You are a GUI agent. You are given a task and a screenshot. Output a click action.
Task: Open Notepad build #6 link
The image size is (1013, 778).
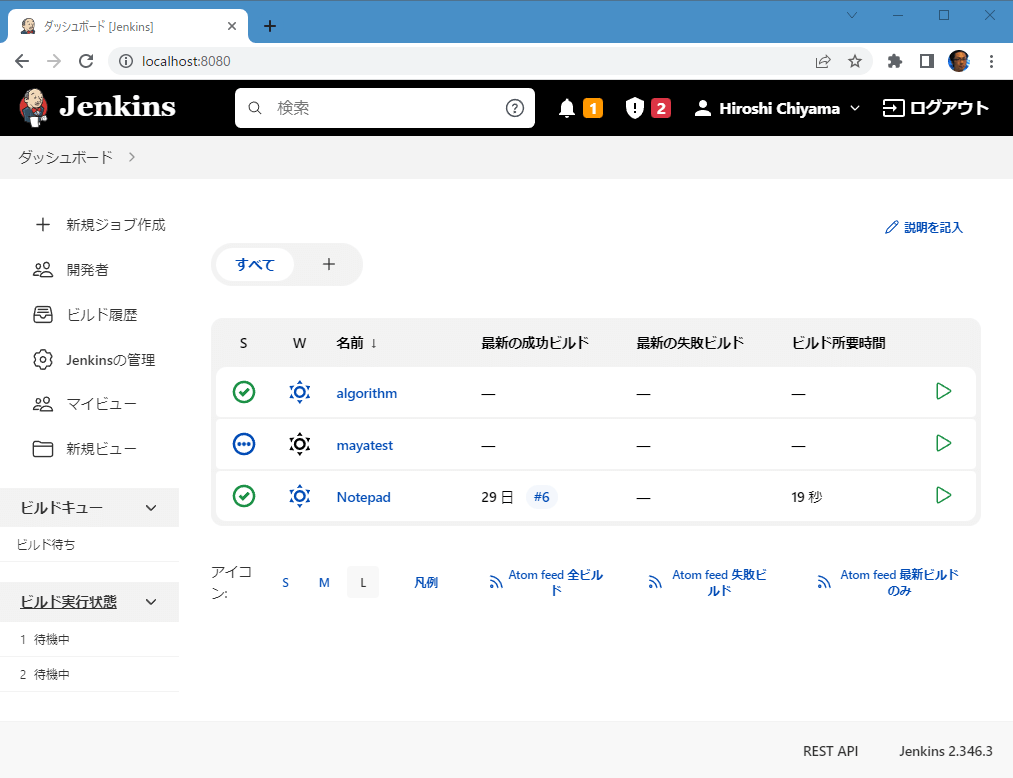pos(541,497)
